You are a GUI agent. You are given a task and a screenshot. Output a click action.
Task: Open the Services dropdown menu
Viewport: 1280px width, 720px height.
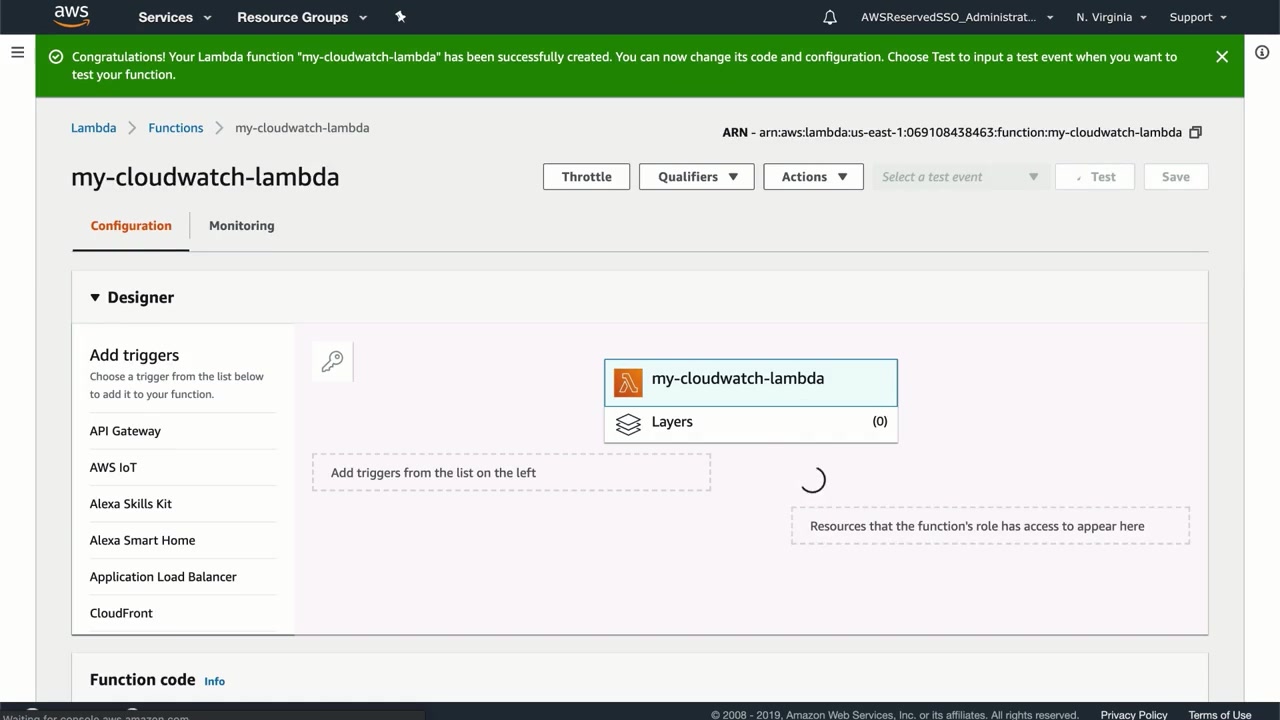(175, 17)
